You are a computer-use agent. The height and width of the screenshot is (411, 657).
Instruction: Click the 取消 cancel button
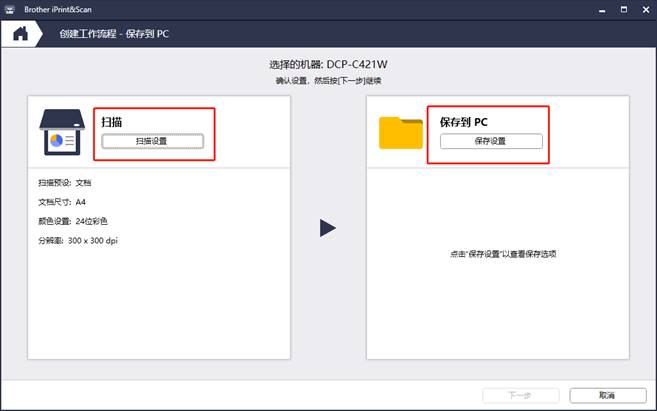[608, 395]
